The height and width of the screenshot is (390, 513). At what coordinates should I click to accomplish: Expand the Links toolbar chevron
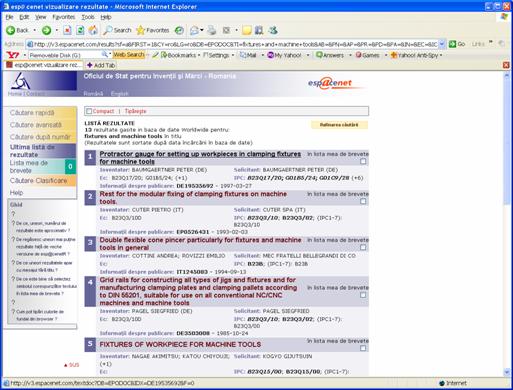491,42
